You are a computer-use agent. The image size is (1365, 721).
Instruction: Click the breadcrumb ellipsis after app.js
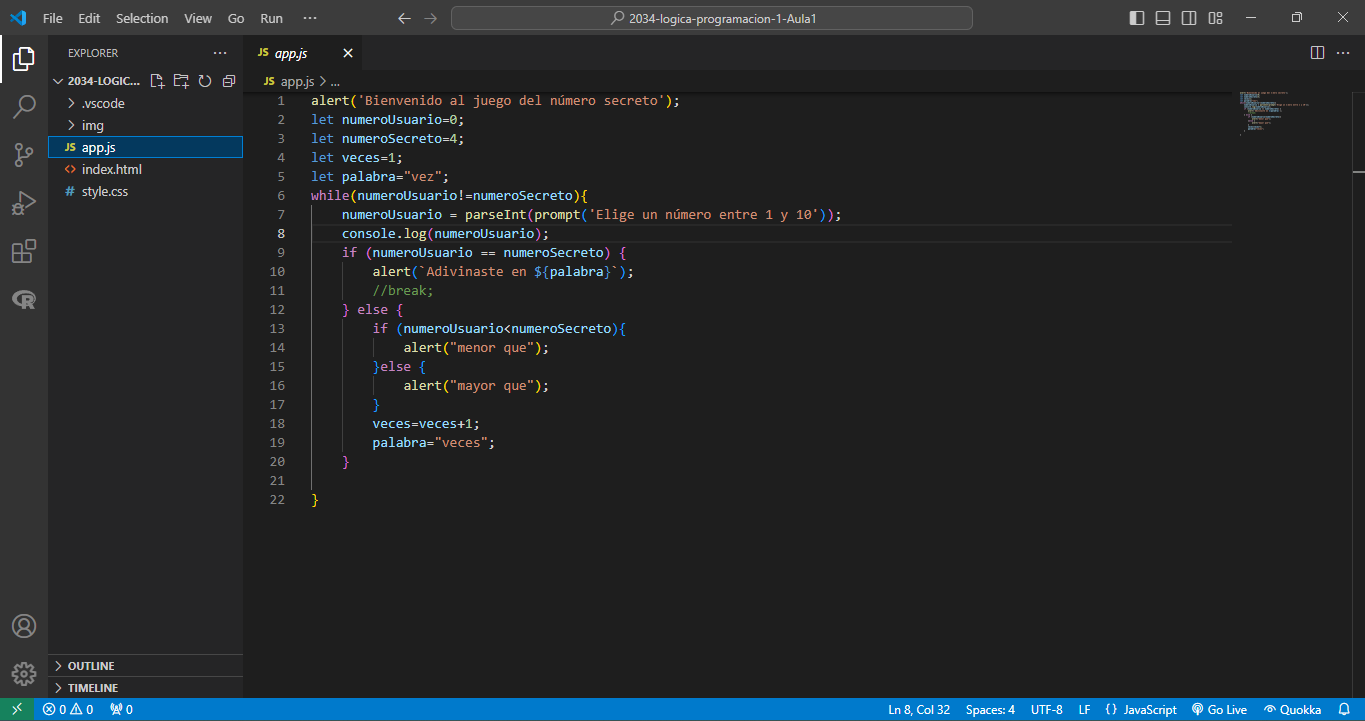[x=335, y=81]
